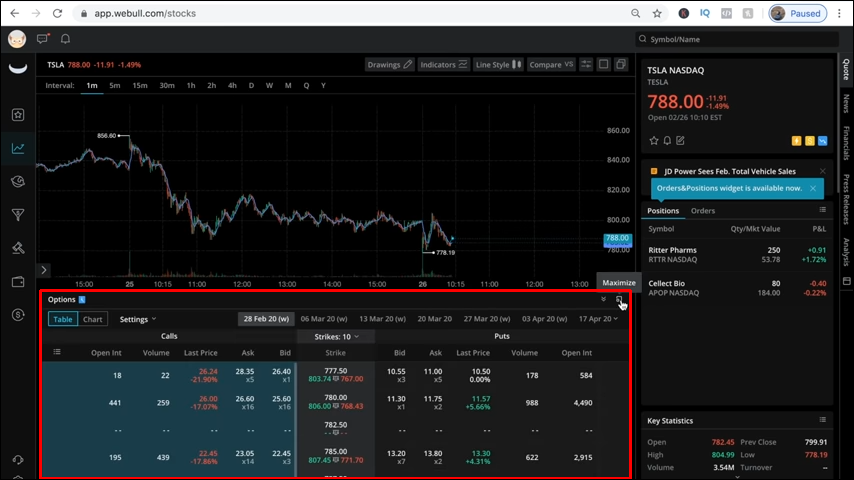Reload the page in browser
The image size is (854, 480).
57,13
